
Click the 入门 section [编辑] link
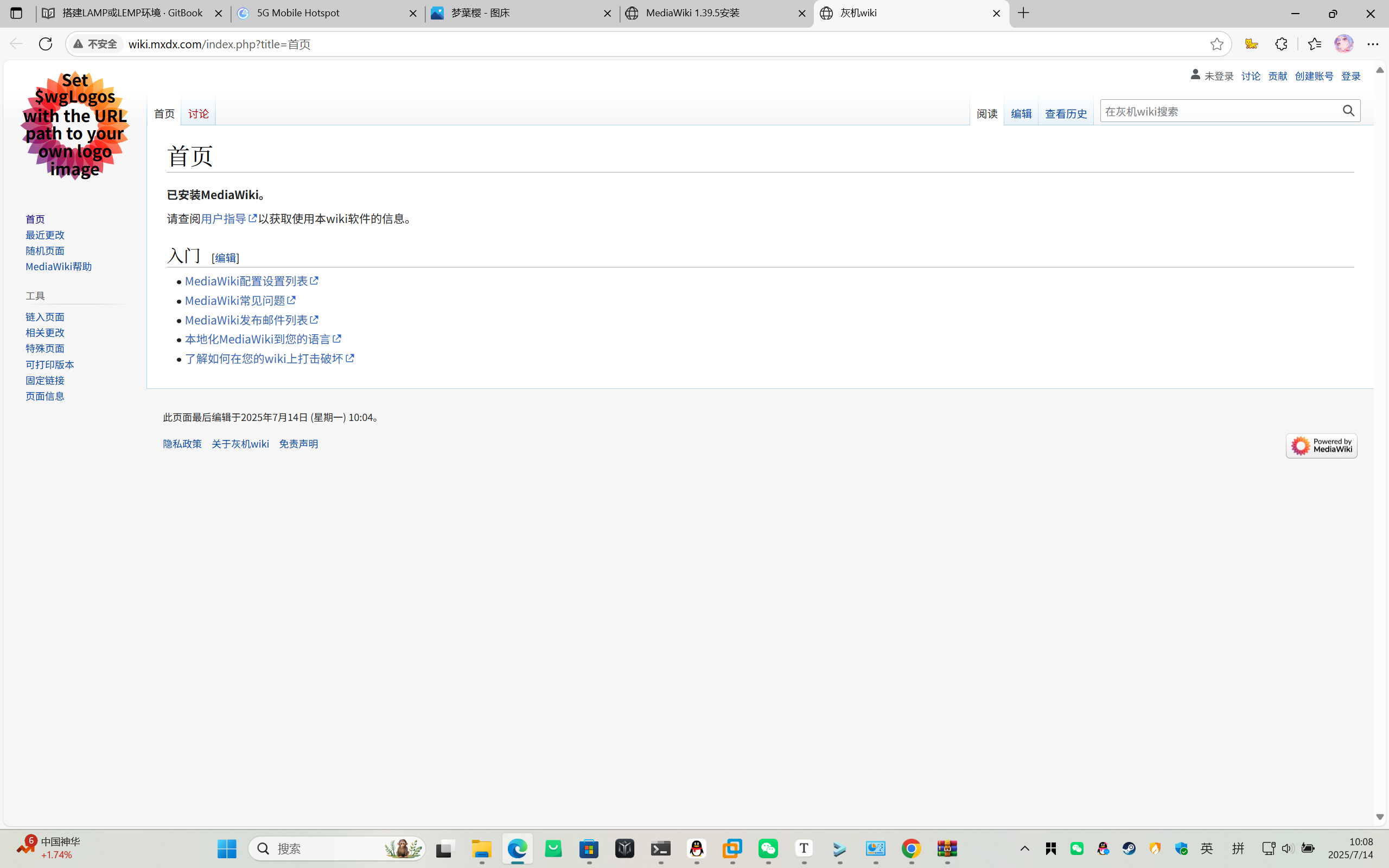click(x=226, y=258)
